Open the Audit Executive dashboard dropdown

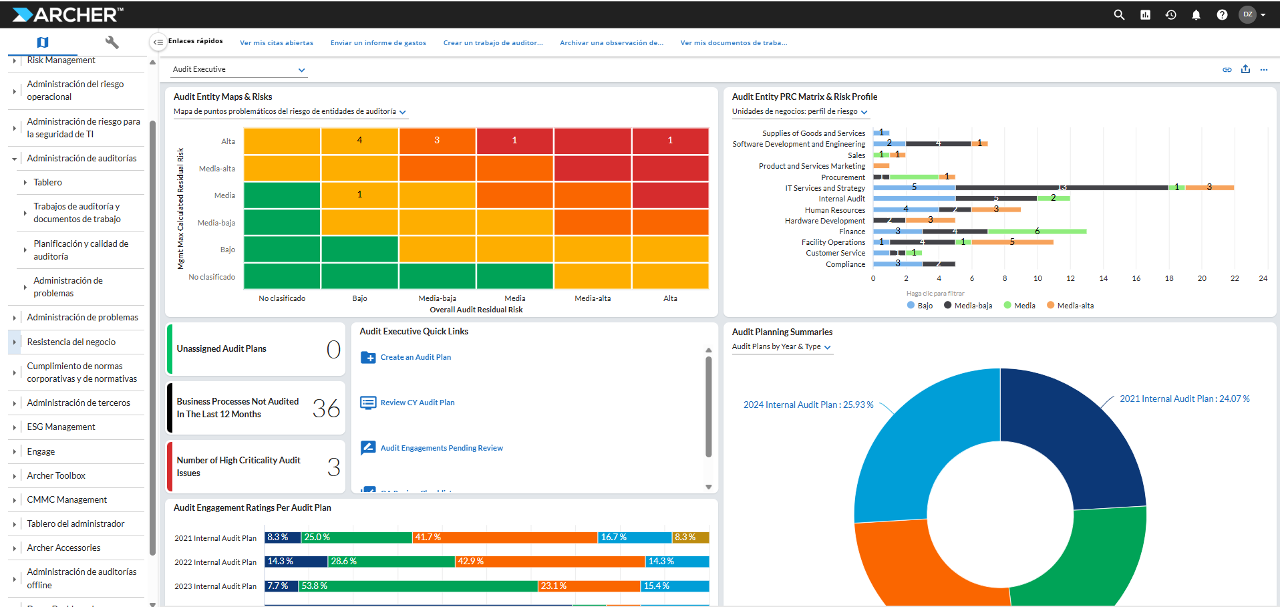pos(239,70)
